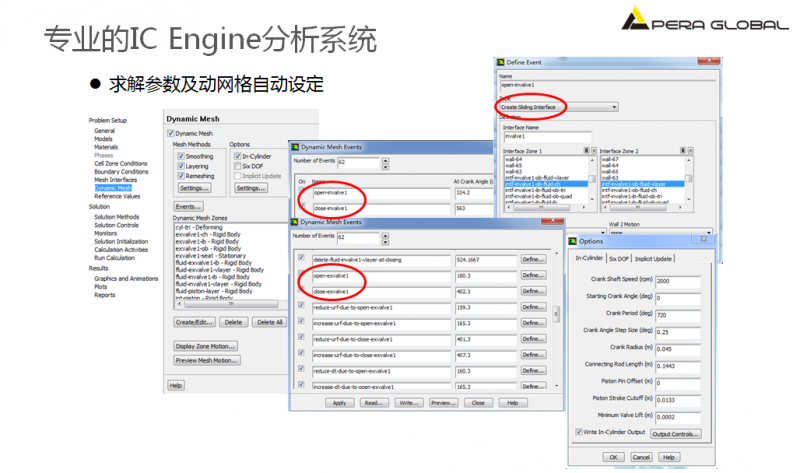The width and height of the screenshot is (800, 473).
Task: Uncheck the increase-urf-due-to-close-exvalve1 event
Action: [302, 353]
